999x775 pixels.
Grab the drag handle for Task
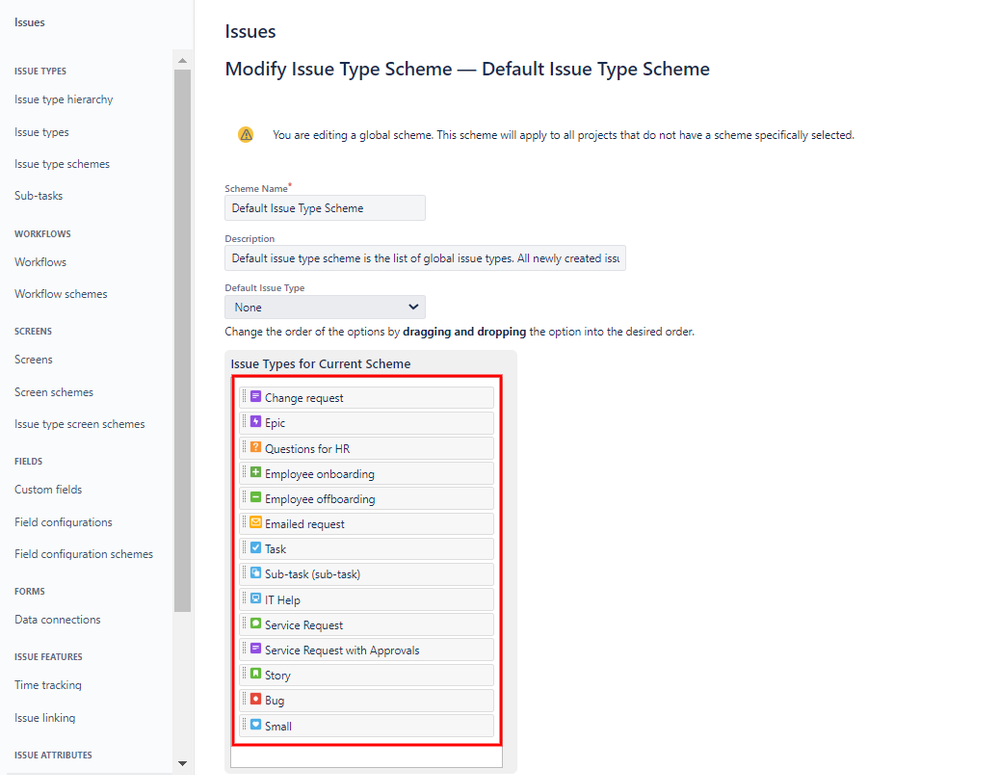tap(244, 547)
